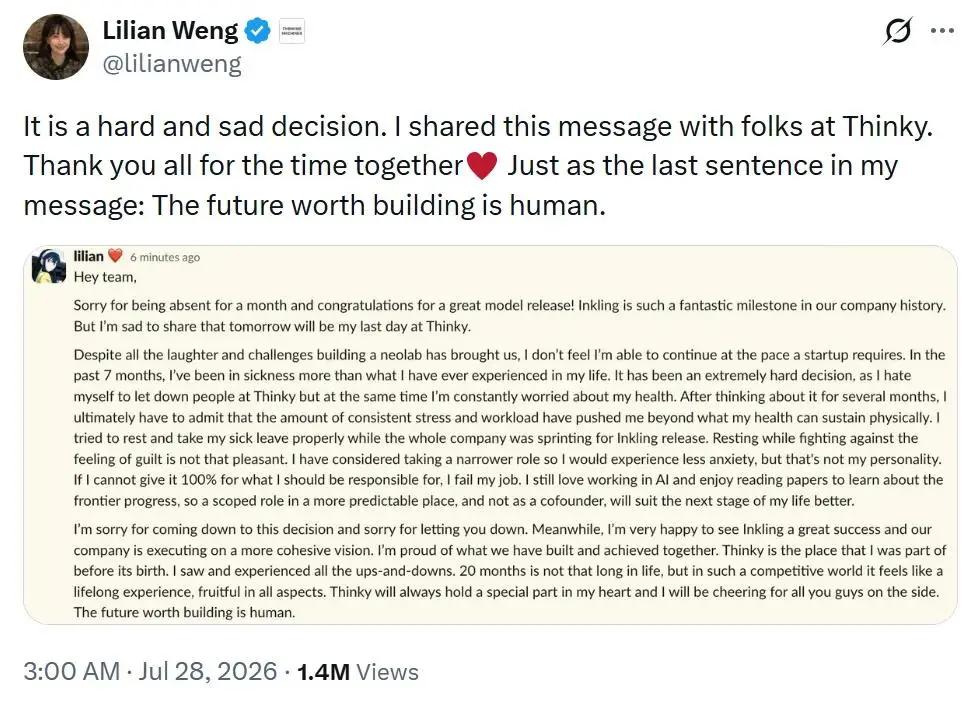This screenshot has width=969, height=705.
Task: Open the embedded Slack message screenshot
Action: [x=490, y=435]
